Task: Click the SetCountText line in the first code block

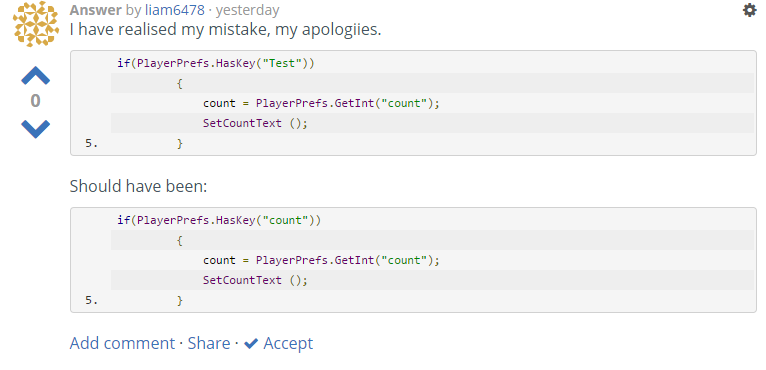Action: [255, 123]
